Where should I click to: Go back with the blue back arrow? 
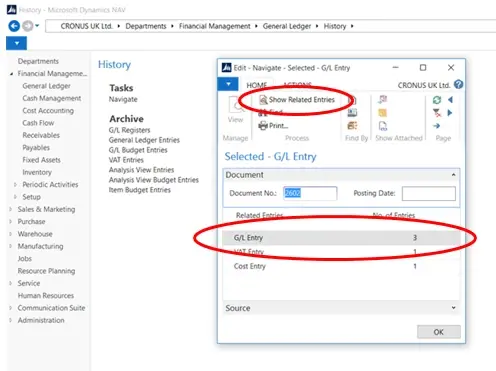[x=14, y=26]
